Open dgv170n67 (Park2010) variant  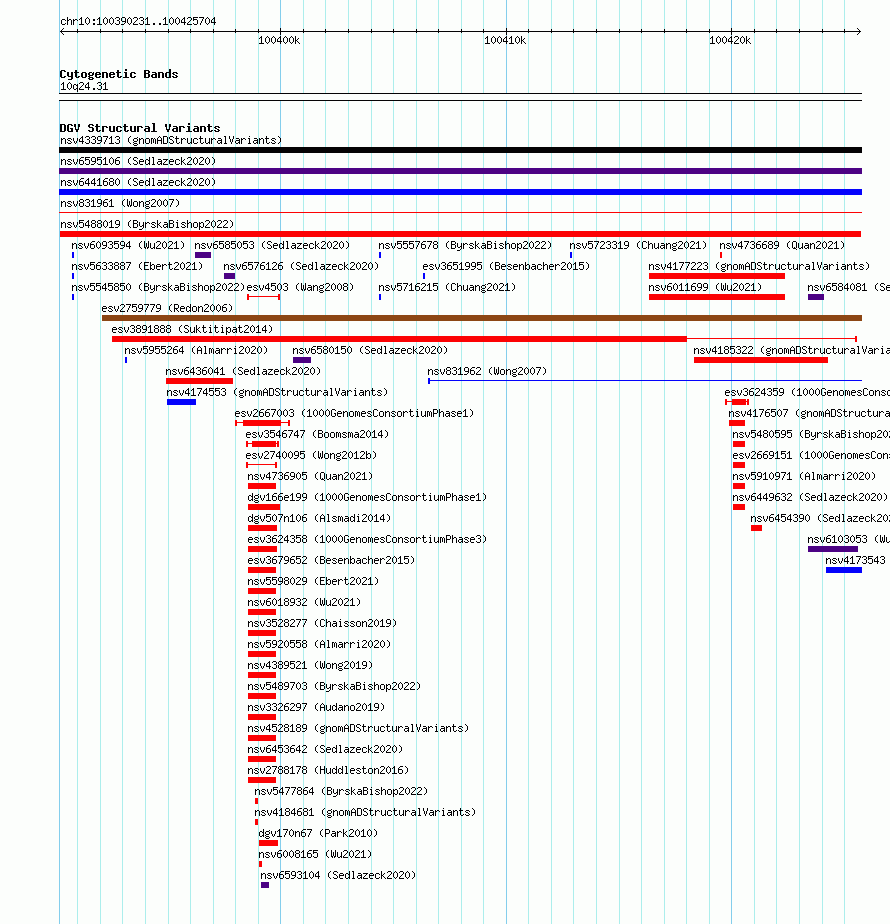coord(318,834)
